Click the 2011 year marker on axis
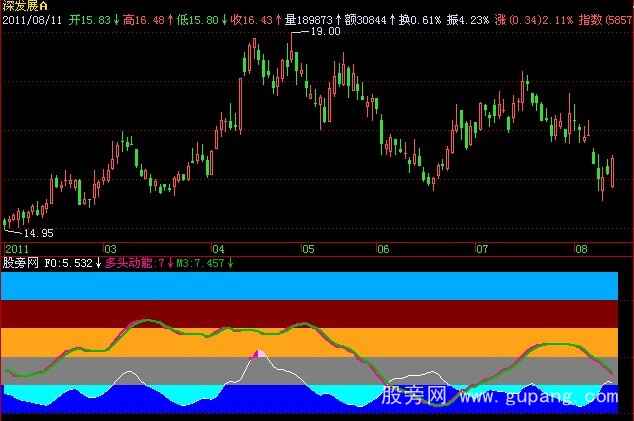The image size is (634, 421). pyautogui.click(x=17, y=248)
